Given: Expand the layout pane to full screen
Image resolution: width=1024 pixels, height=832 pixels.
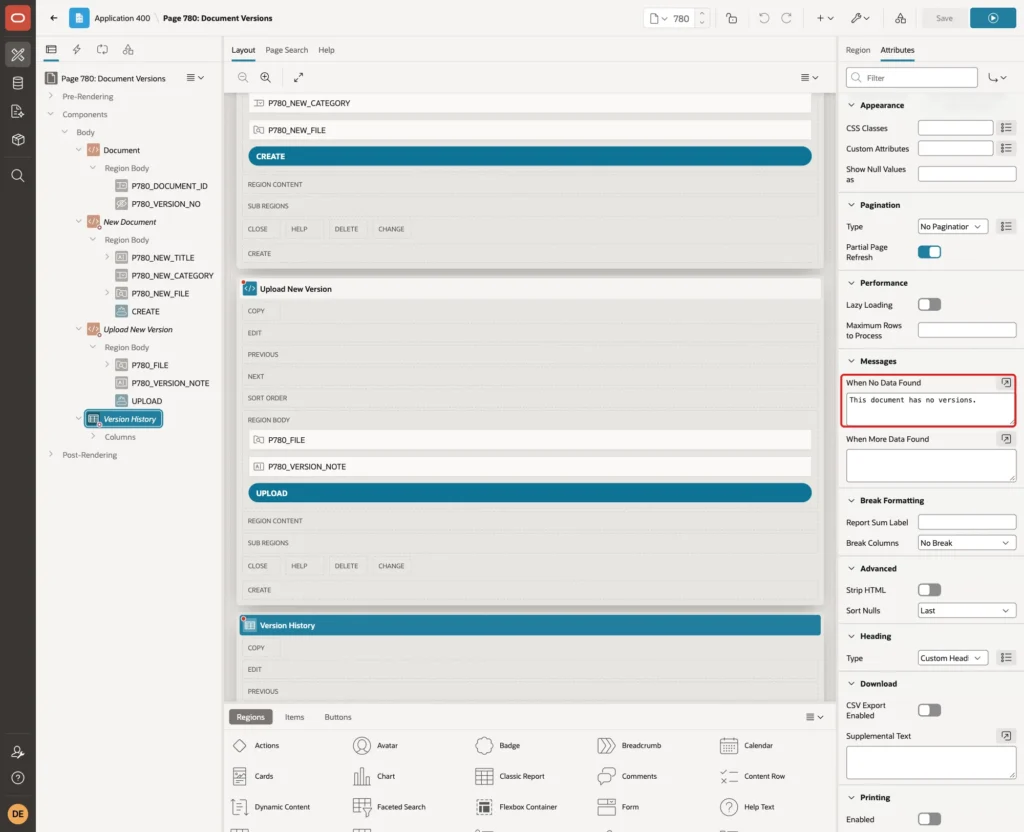Looking at the screenshot, I should pos(298,77).
